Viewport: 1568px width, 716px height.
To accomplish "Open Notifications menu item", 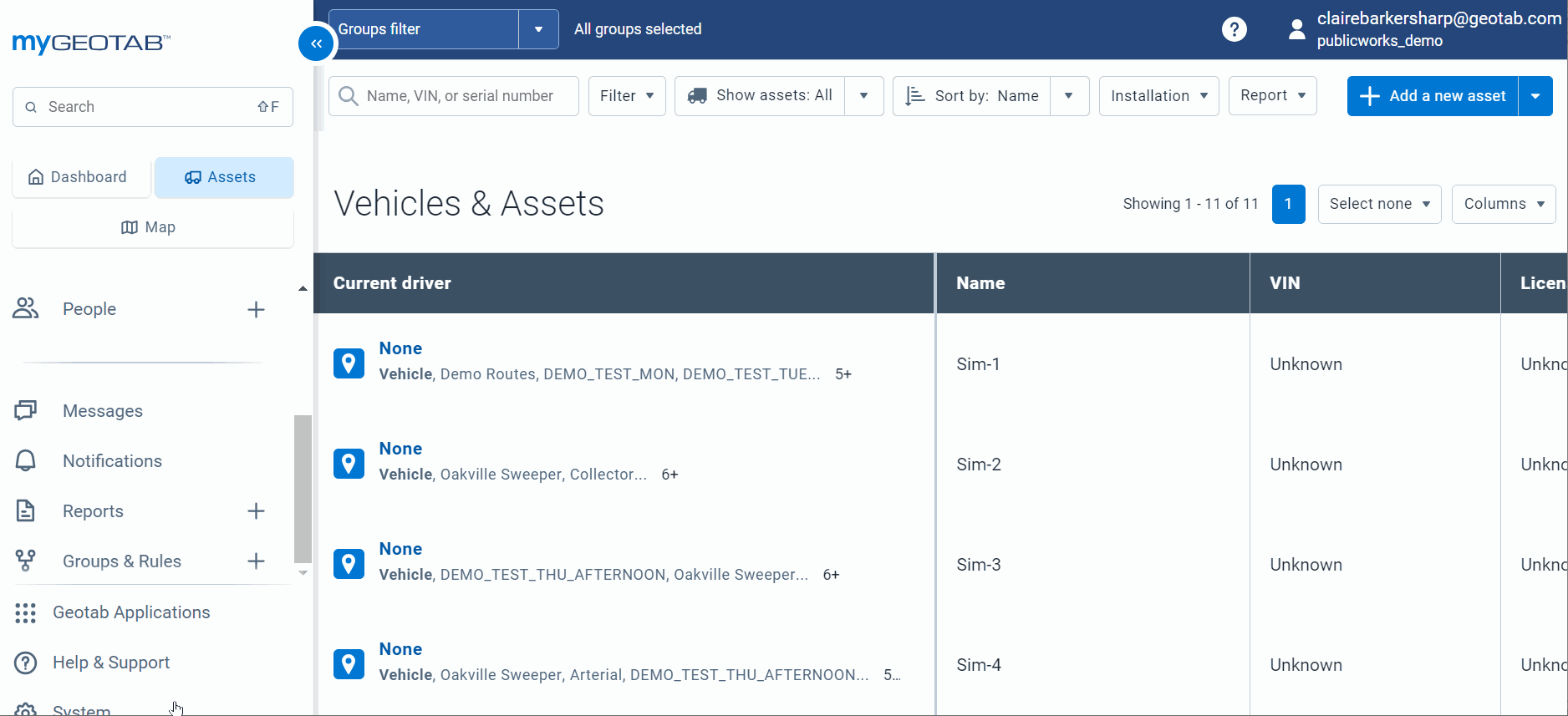I will (x=112, y=460).
